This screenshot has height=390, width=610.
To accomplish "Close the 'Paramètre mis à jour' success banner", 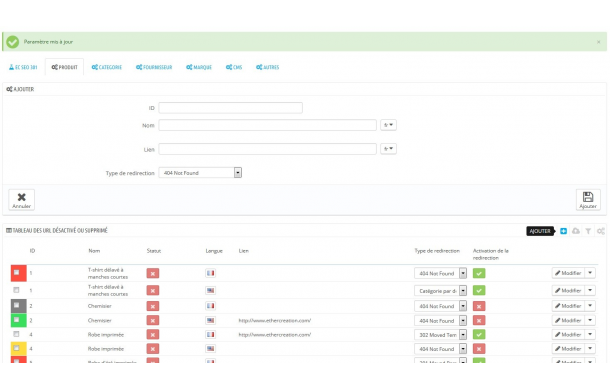I will 598,42.
